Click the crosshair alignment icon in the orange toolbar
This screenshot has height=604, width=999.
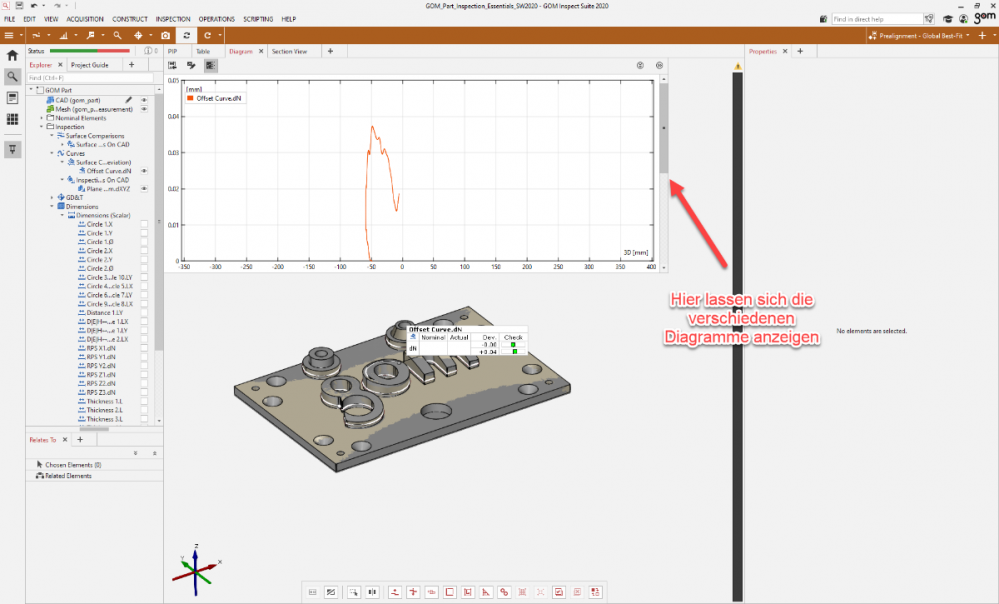coord(138,36)
